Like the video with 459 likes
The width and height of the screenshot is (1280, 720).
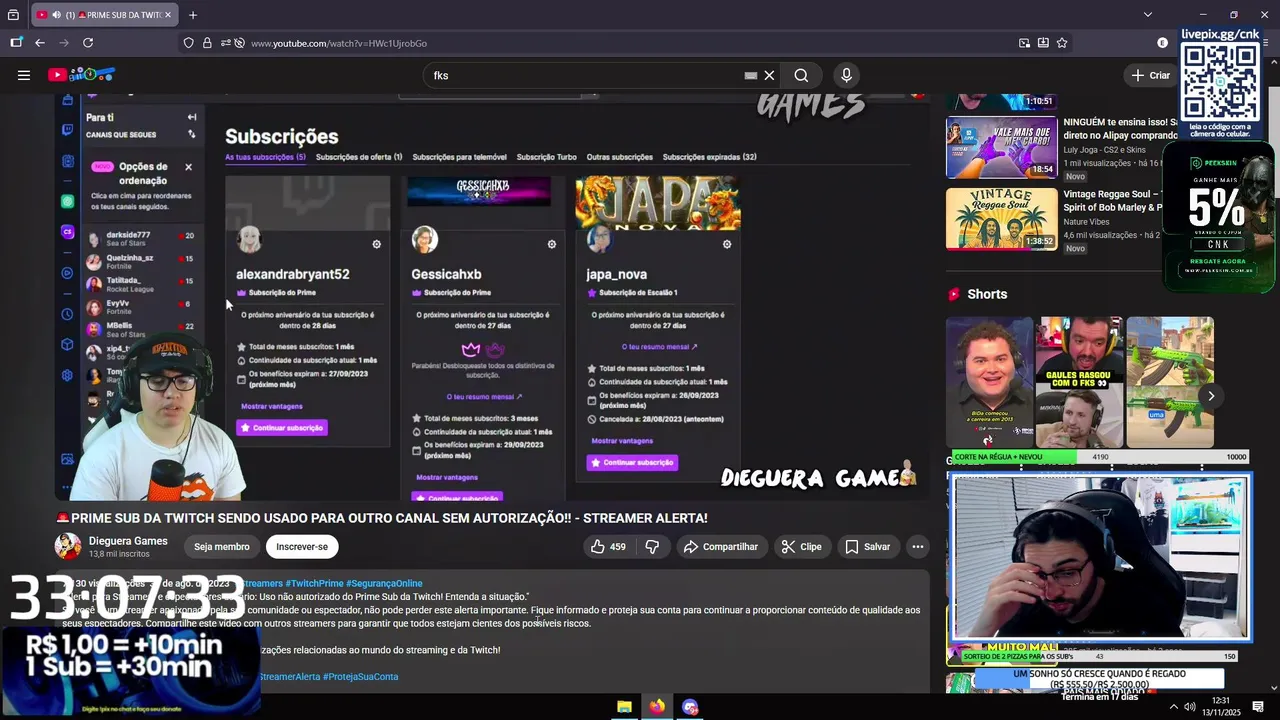608,547
